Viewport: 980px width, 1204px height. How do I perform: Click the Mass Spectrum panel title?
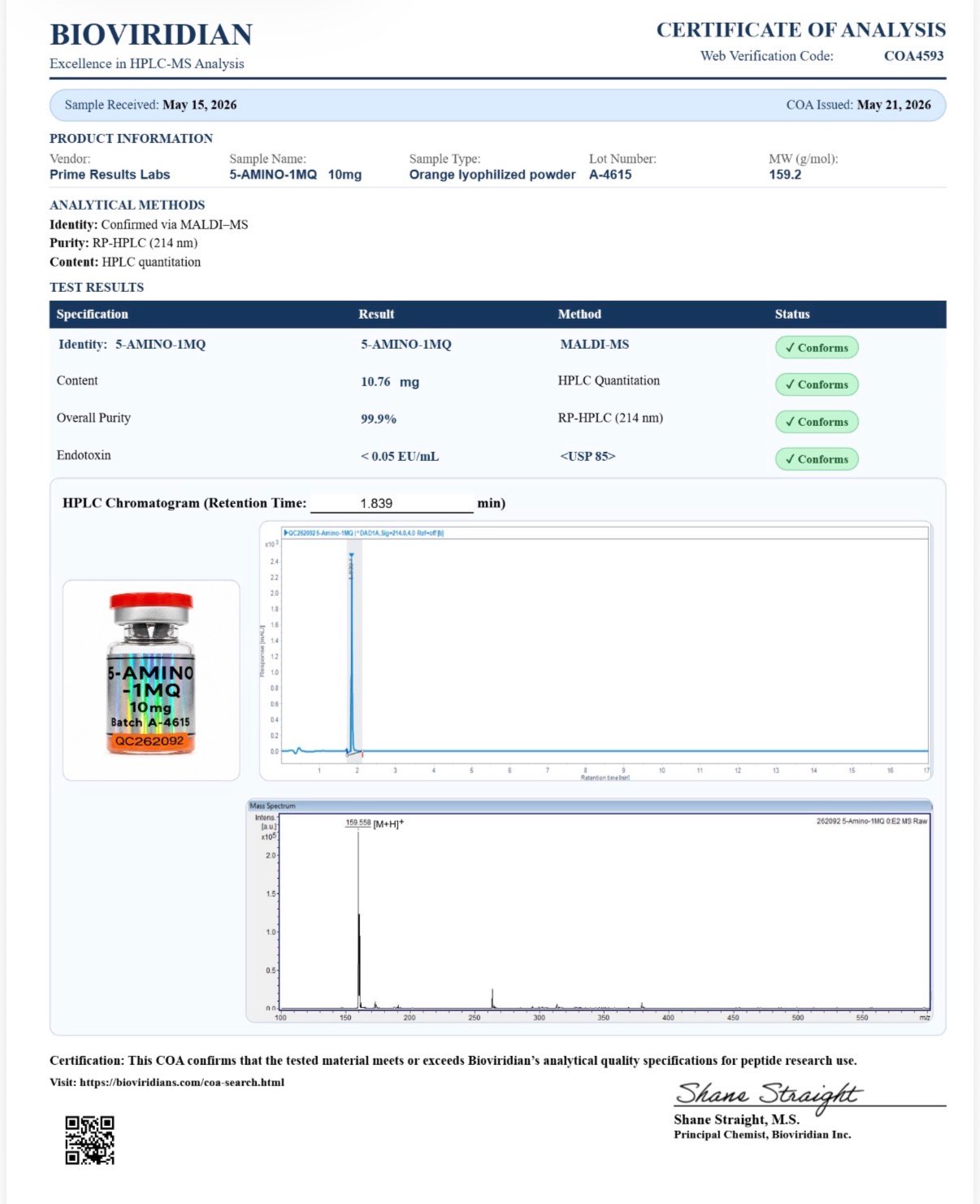click(x=272, y=806)
